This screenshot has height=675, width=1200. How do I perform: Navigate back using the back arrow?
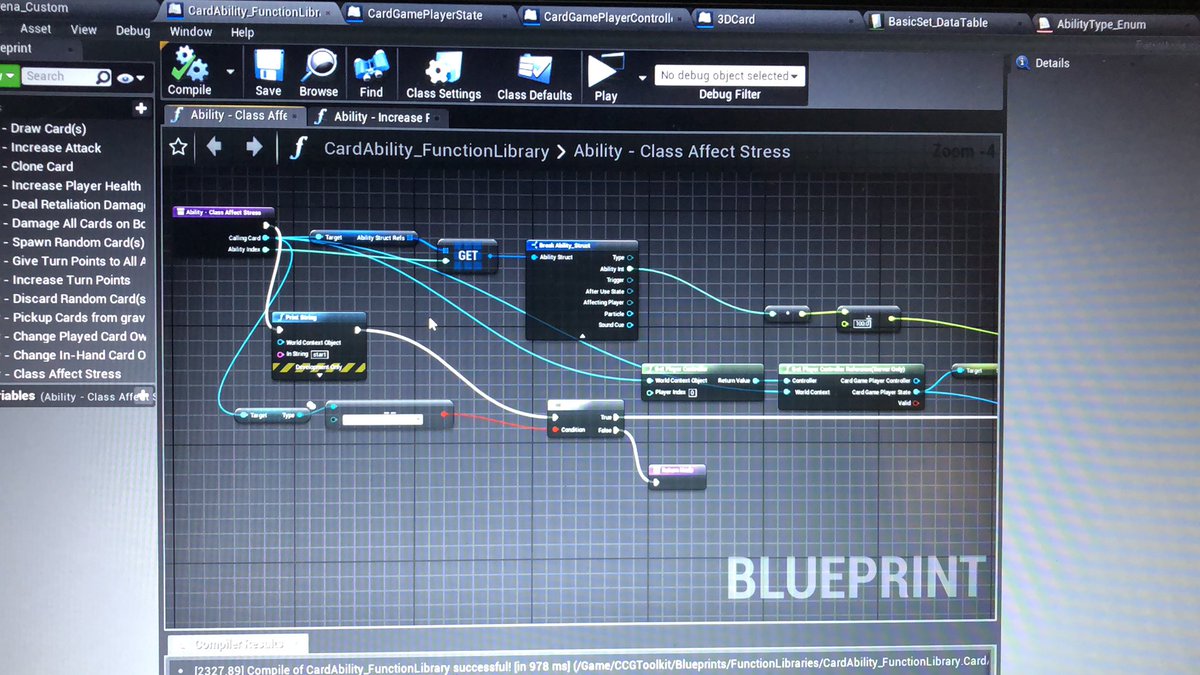[213, 147]
